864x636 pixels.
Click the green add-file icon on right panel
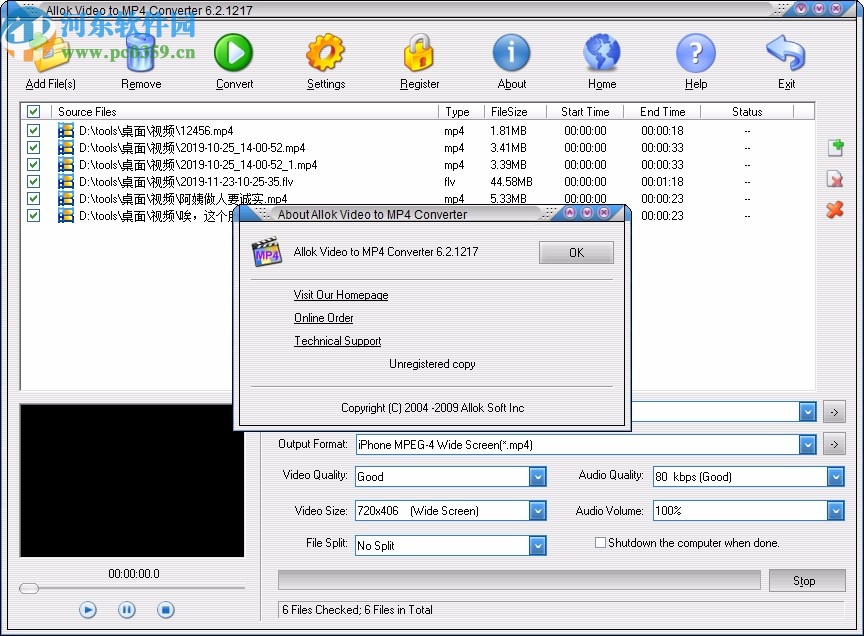tap(835, 147)
